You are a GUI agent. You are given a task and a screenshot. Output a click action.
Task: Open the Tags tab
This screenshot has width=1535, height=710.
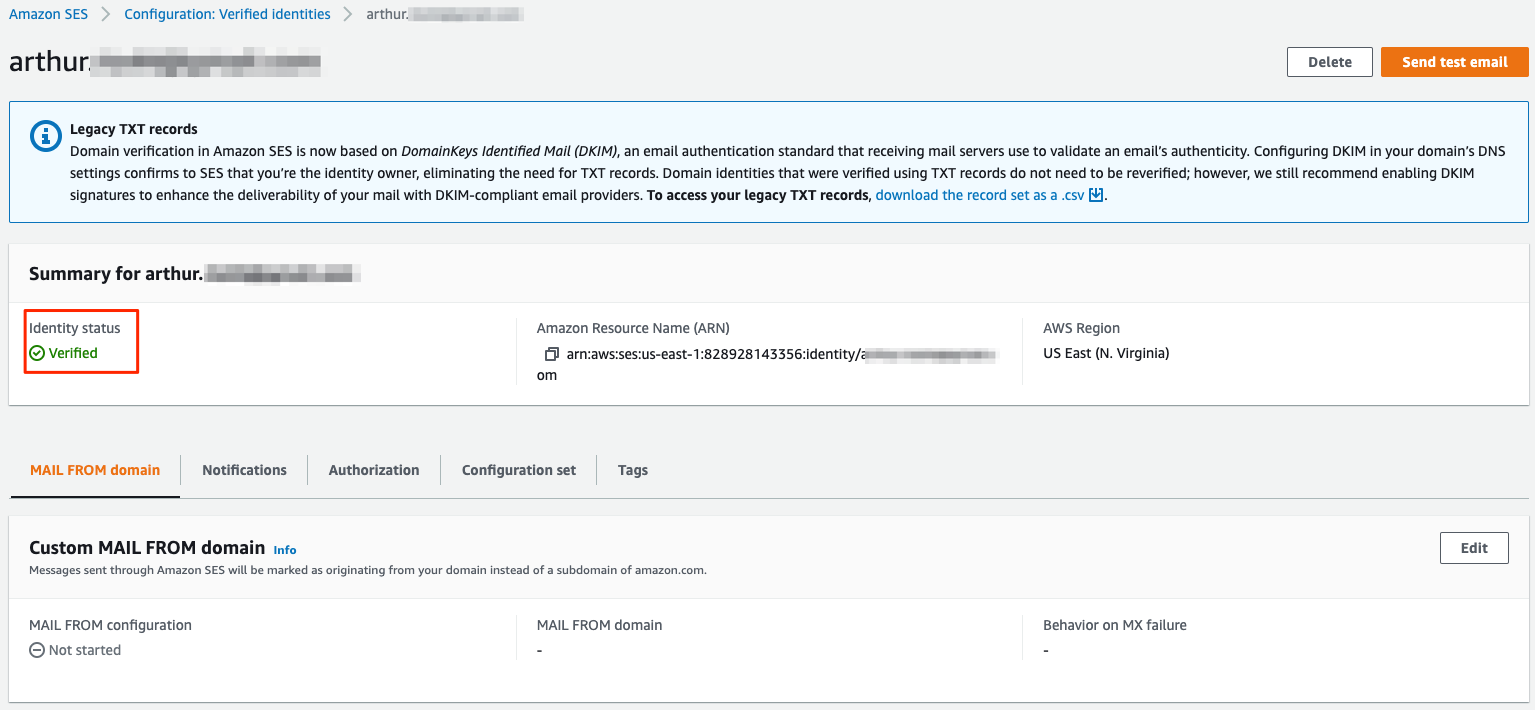click(x=633, y=470)
